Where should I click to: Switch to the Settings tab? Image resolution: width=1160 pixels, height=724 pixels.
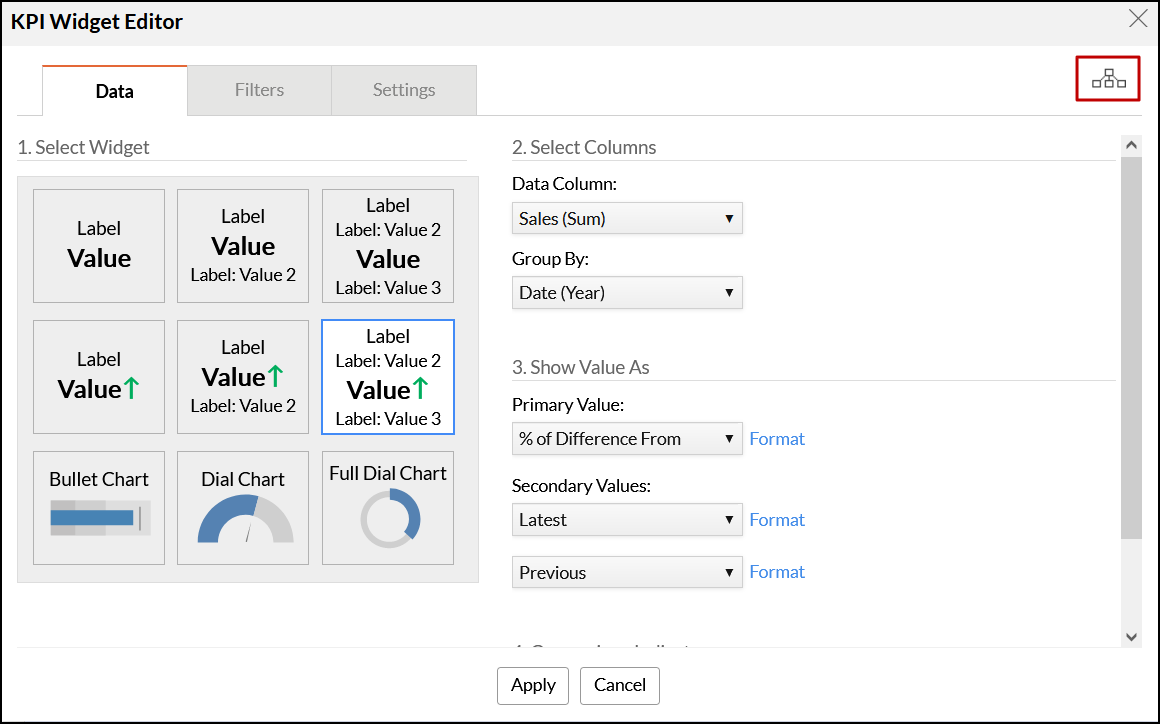pyautogui.click(x=404, y=90)
